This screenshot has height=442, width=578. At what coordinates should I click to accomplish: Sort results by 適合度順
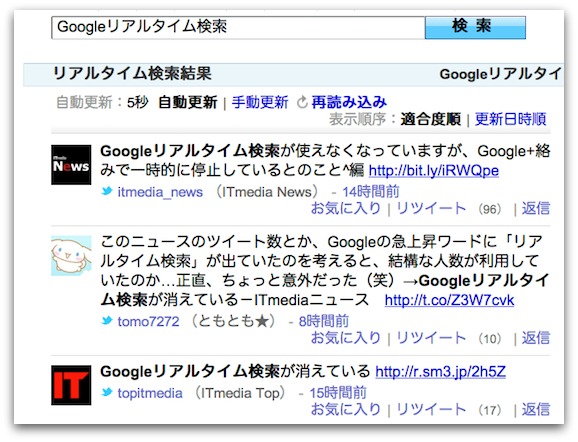(x=431, y=119)
